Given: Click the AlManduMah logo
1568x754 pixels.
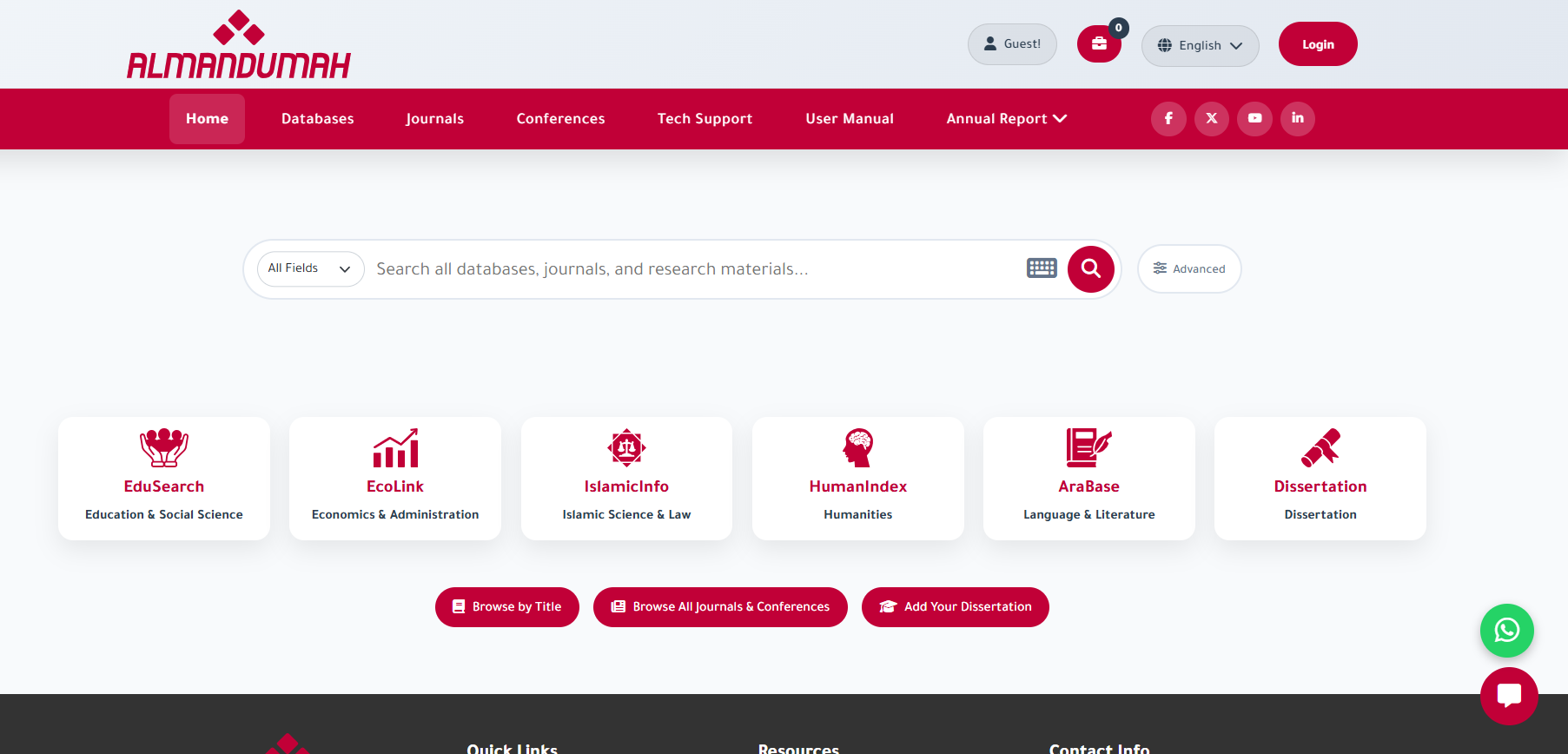Looking at the screenshot, I should (x=239, y=44).
